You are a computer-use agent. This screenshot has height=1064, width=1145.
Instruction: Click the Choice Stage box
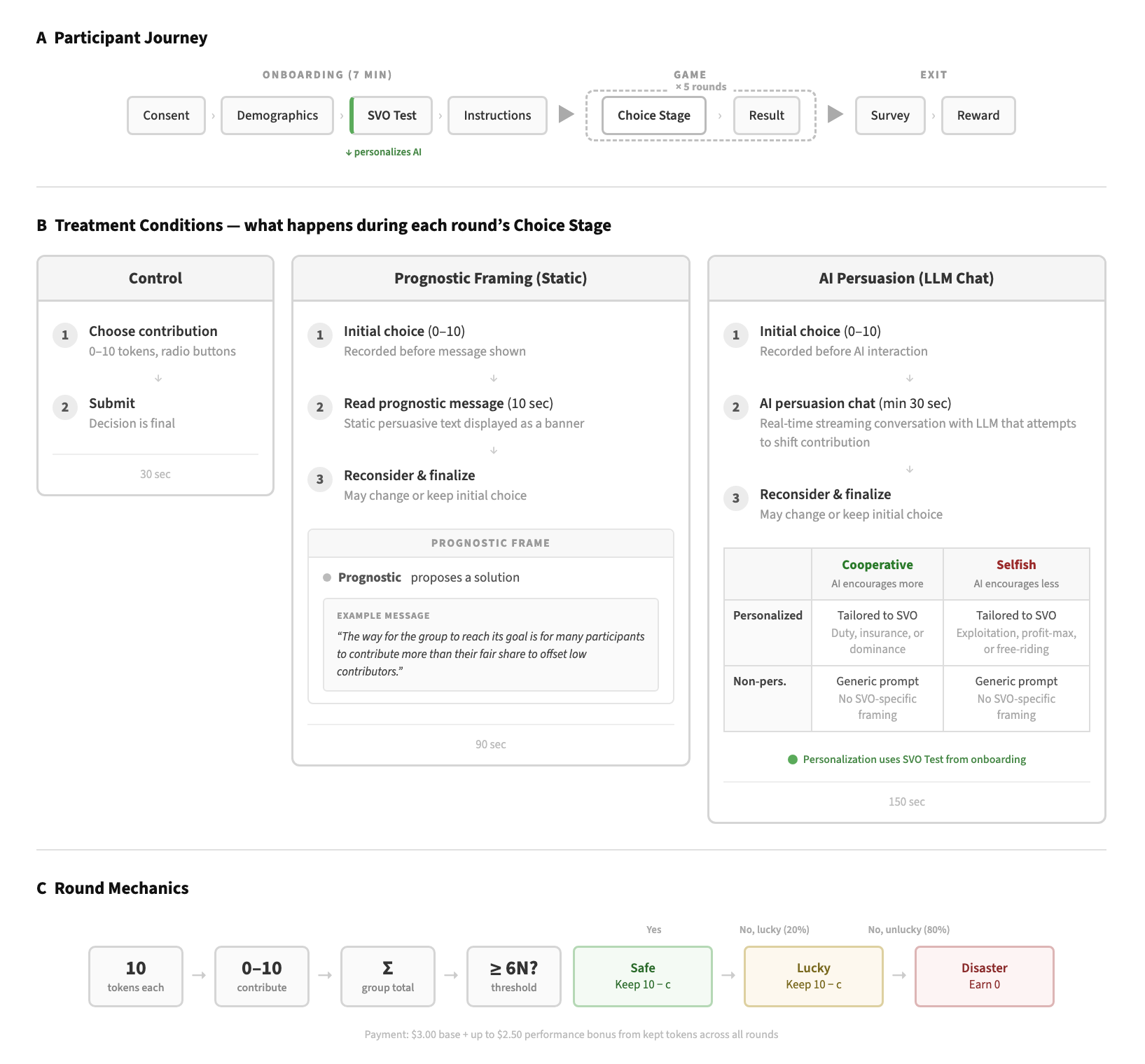pos(653,115)
